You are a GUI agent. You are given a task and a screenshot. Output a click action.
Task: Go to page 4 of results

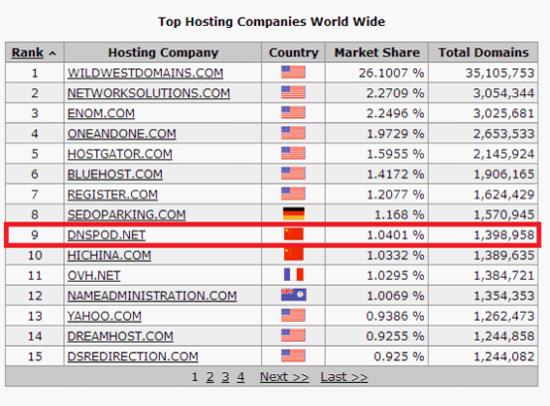pos(241,377)
